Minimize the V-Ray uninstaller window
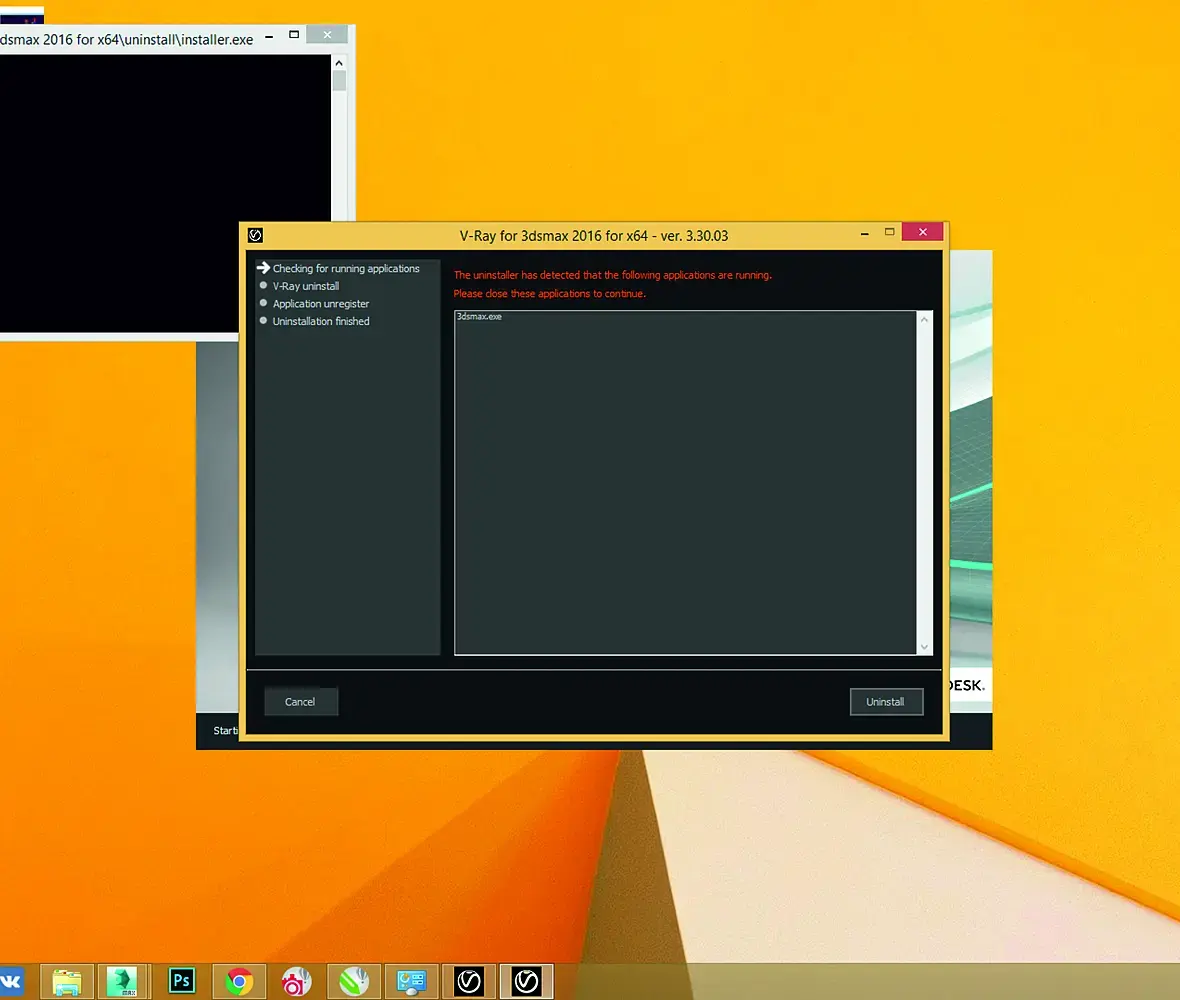The height and width of the screenshot is (1000, 1180). pyautogui.click(x=865, y=233)
